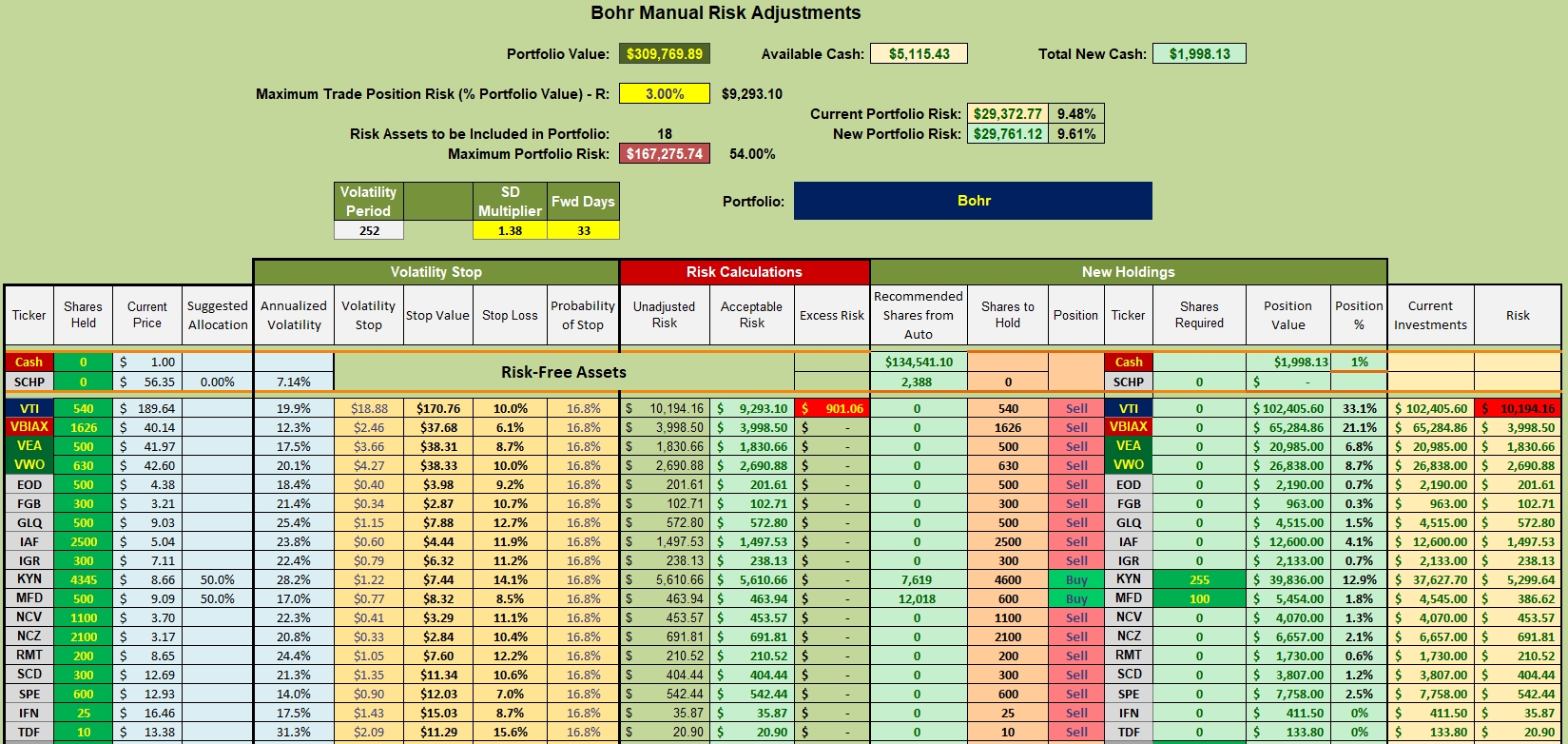Select the Risk Calculations red header
This screenshot has width=1568, height=744.
click(x=745, y=272)
